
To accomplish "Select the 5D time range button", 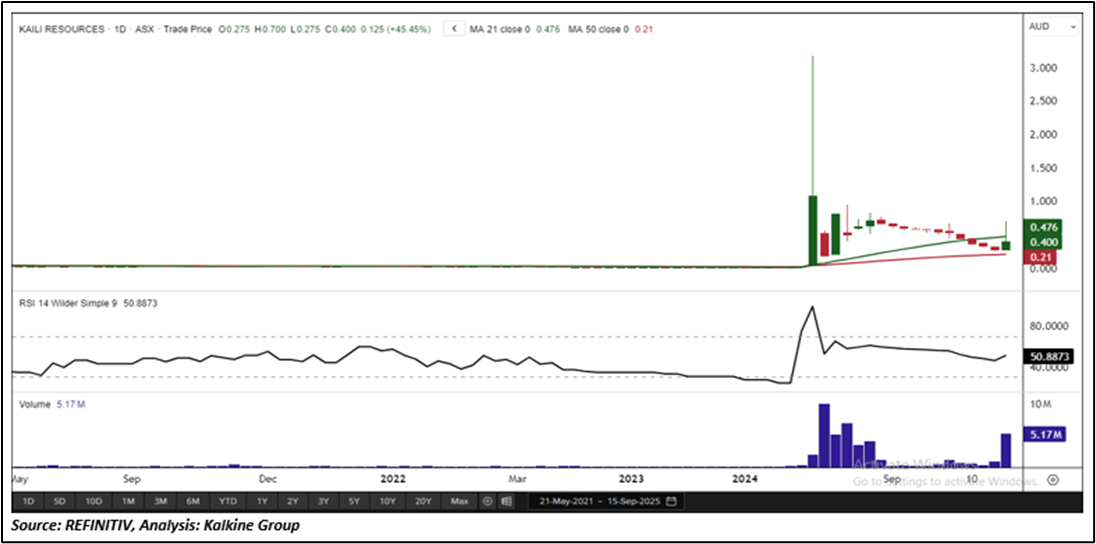I will pos(60,501).
